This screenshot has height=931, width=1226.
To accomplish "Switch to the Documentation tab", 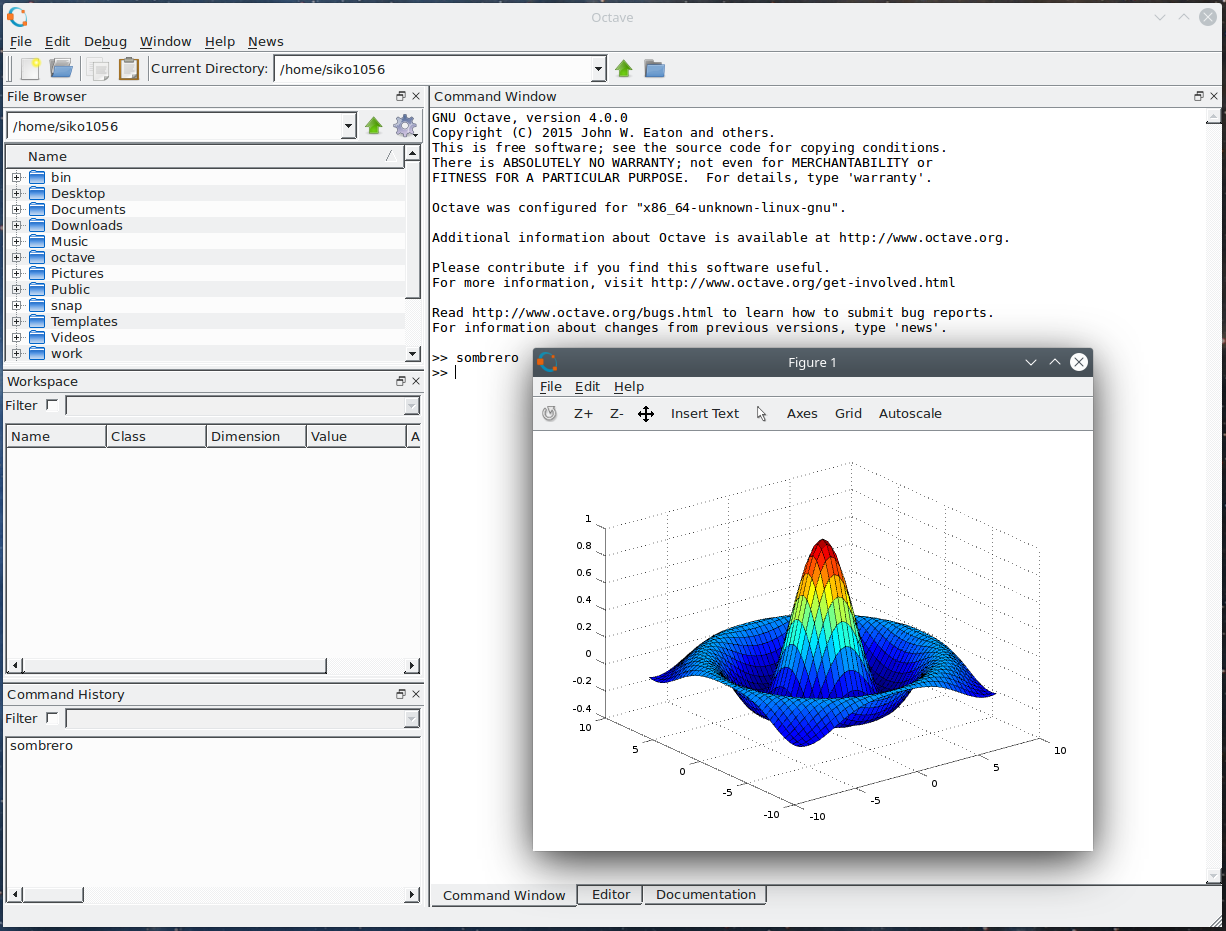I will pos(706,894).
